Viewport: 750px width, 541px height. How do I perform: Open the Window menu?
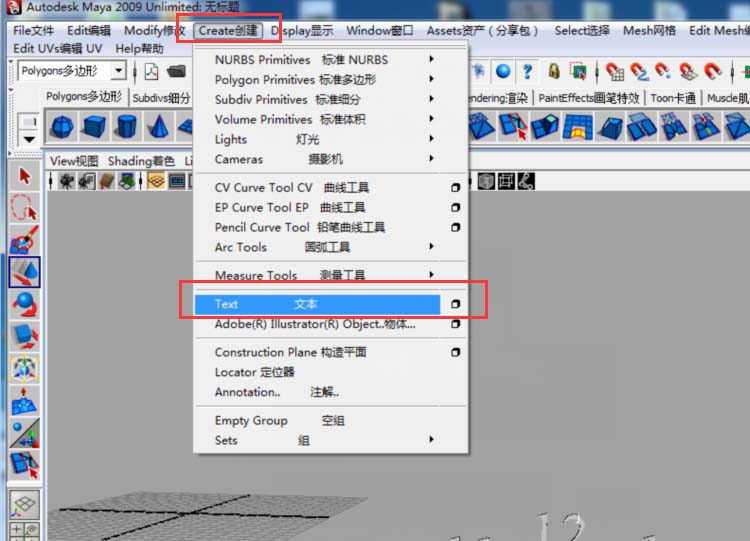(380, 31)
